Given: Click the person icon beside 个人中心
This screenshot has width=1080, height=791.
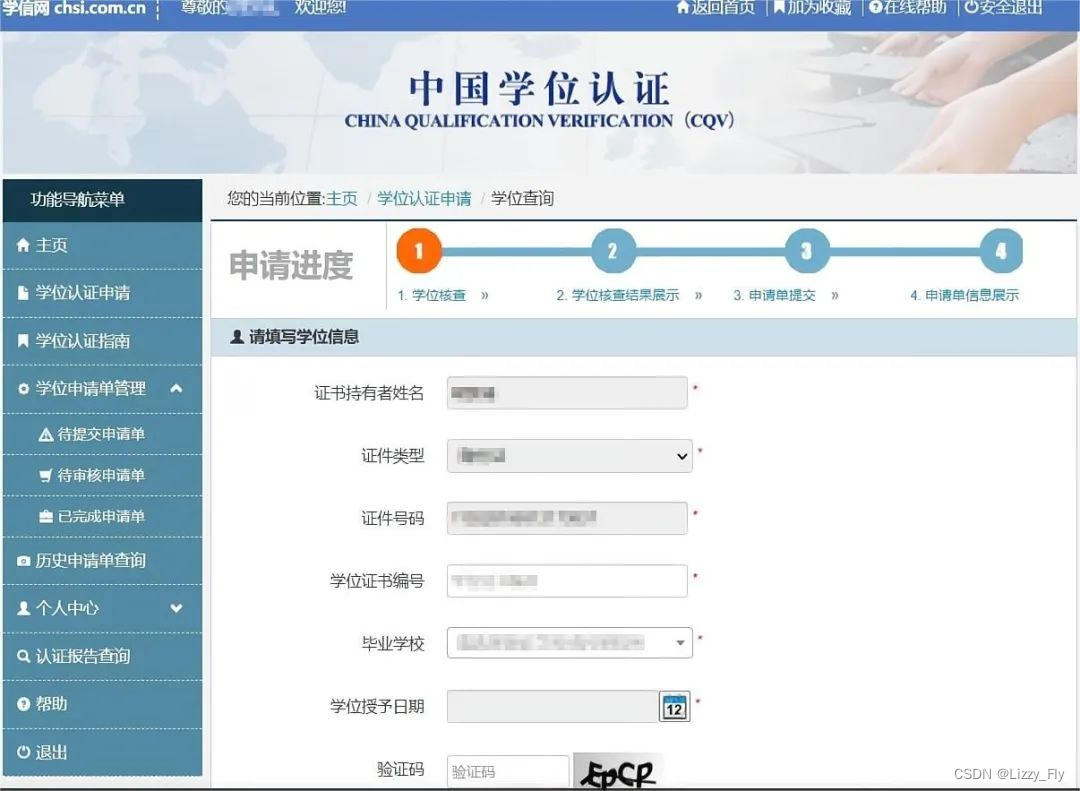Looking at the screenshot, I should tap(23, 608).
